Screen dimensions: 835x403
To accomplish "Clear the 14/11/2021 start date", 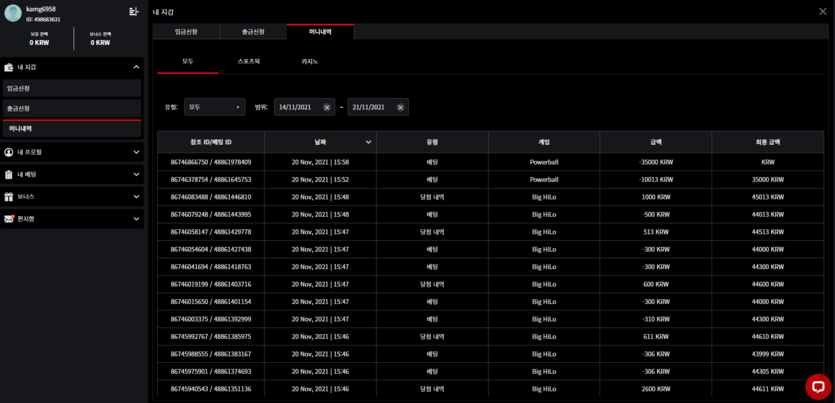I will [327, 107].
